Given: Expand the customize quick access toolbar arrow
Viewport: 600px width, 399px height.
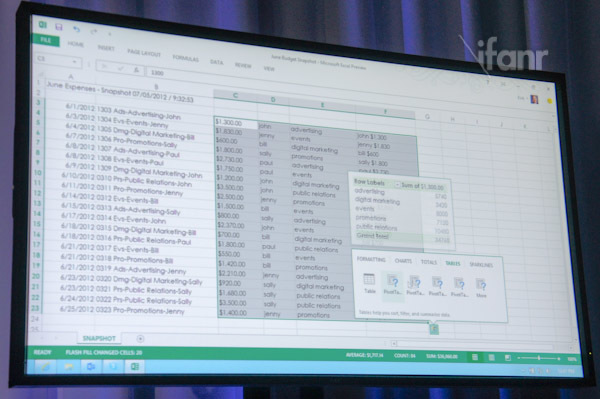Looking at the screenshot, I should 109,34.
